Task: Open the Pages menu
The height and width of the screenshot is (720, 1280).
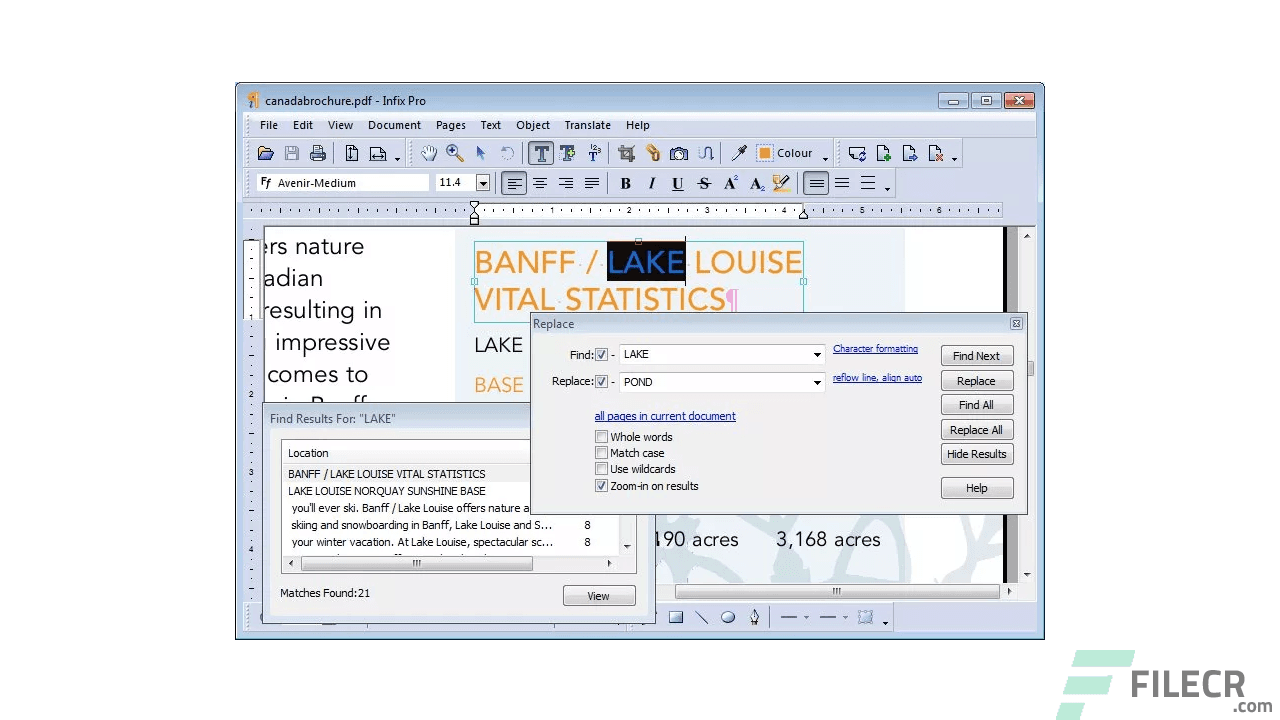Action: click(450, 125)
